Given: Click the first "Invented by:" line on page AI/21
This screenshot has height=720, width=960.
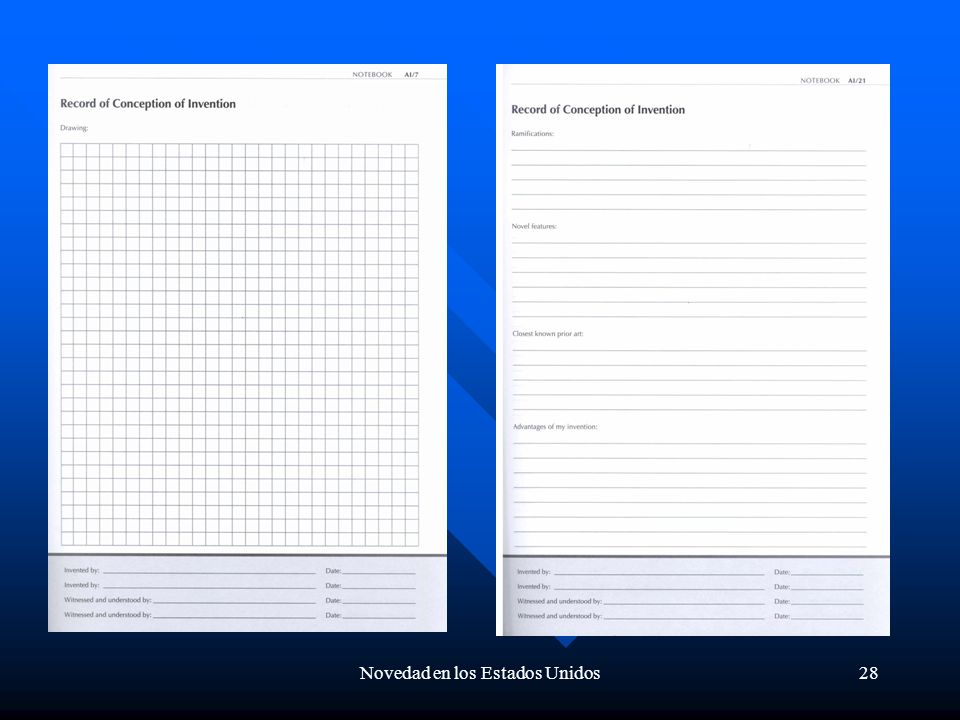Looking at the screenshot, I should pyautogui.click(x=641, y=572).
